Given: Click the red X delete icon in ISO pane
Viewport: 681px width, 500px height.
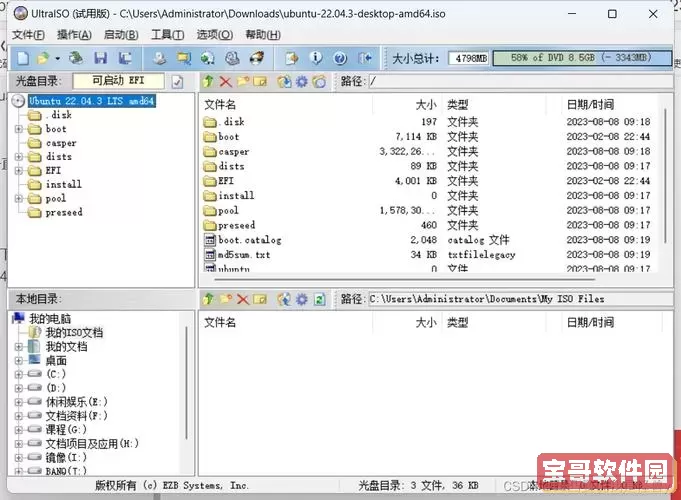Looking at the screenshot, I should click(x=225, y=81).
